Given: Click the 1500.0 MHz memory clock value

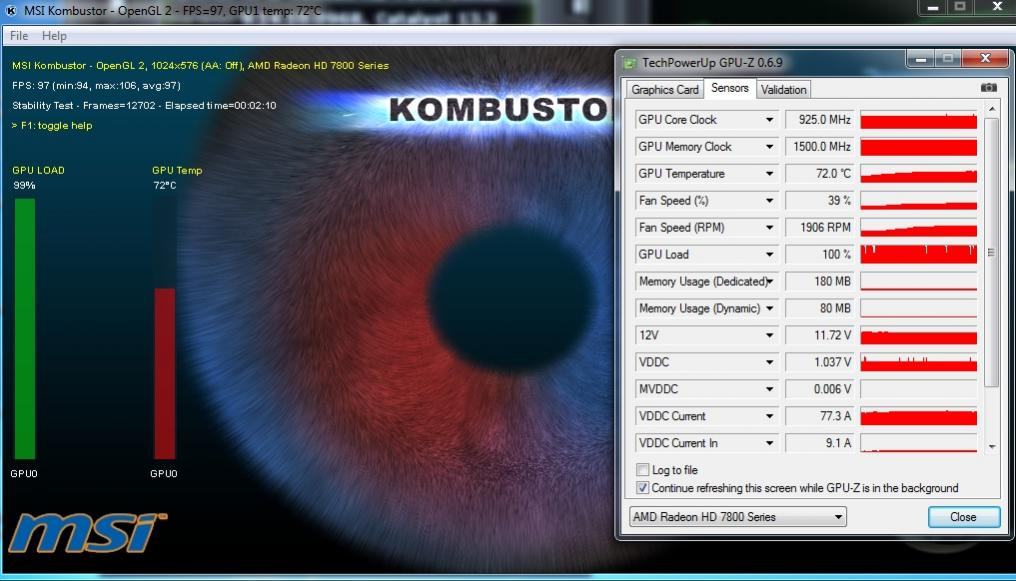Looking at the screenshot, I should click(x=822, y=147).
